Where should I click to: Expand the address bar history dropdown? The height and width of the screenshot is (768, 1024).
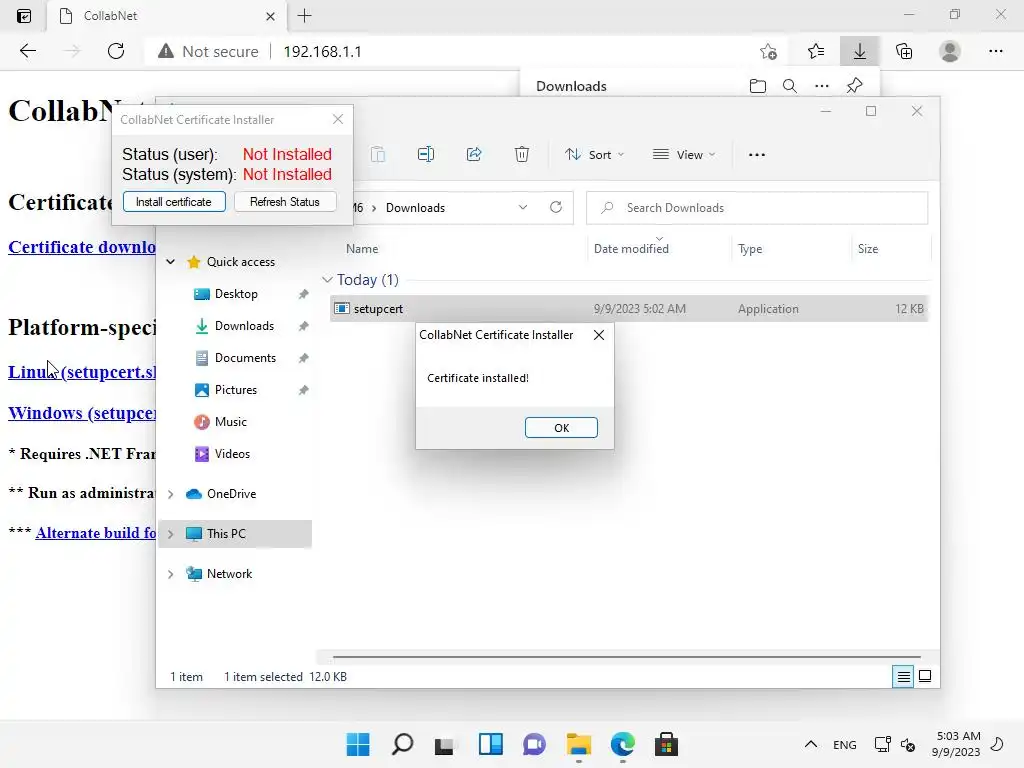tap(523, 208)
